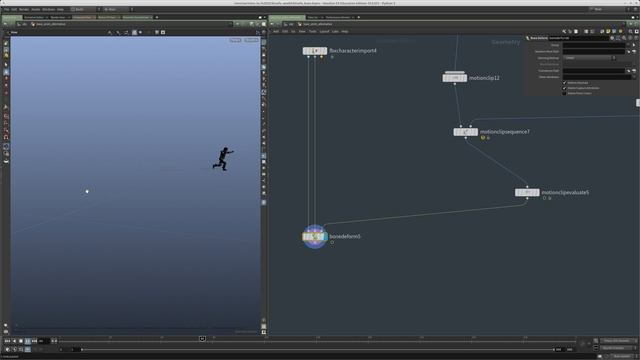This screenshot has height=360, width=640.
Task: Click the Group input field
Action: tap(594, 45)
